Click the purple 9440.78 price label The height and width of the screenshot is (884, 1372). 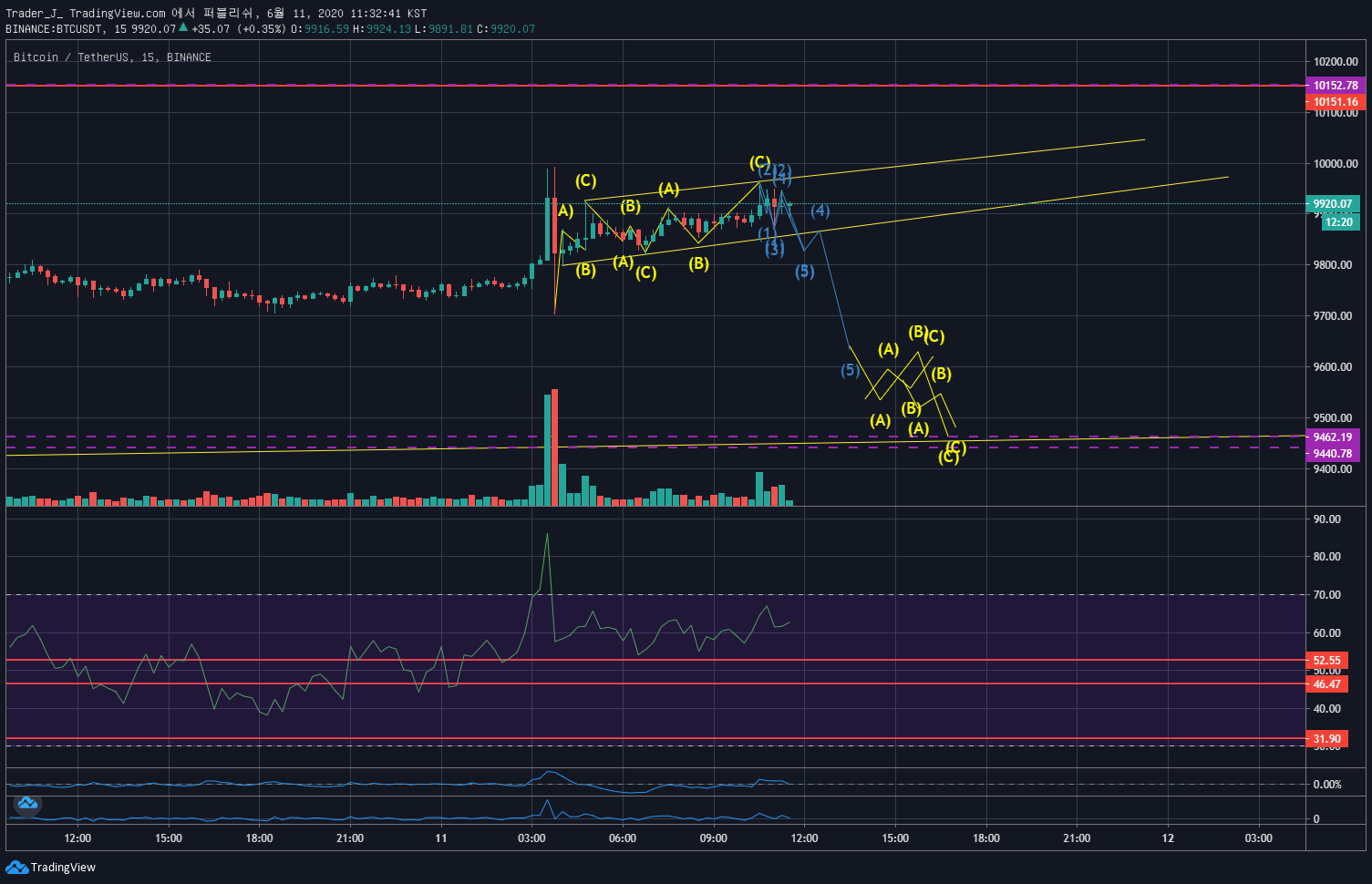click(1333, 454)
